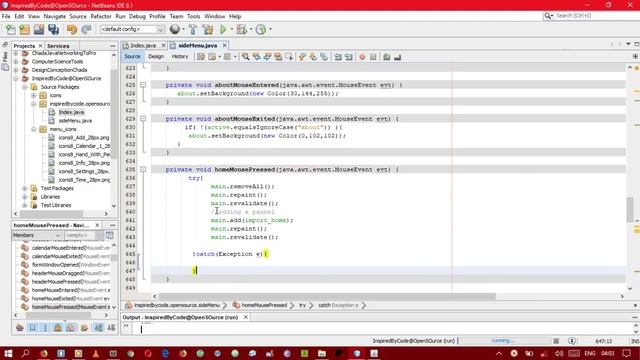The width and height of the screenshot is (640, 360).
Task: Click the Debug Project toolbar icon
Action: point(242,29)
